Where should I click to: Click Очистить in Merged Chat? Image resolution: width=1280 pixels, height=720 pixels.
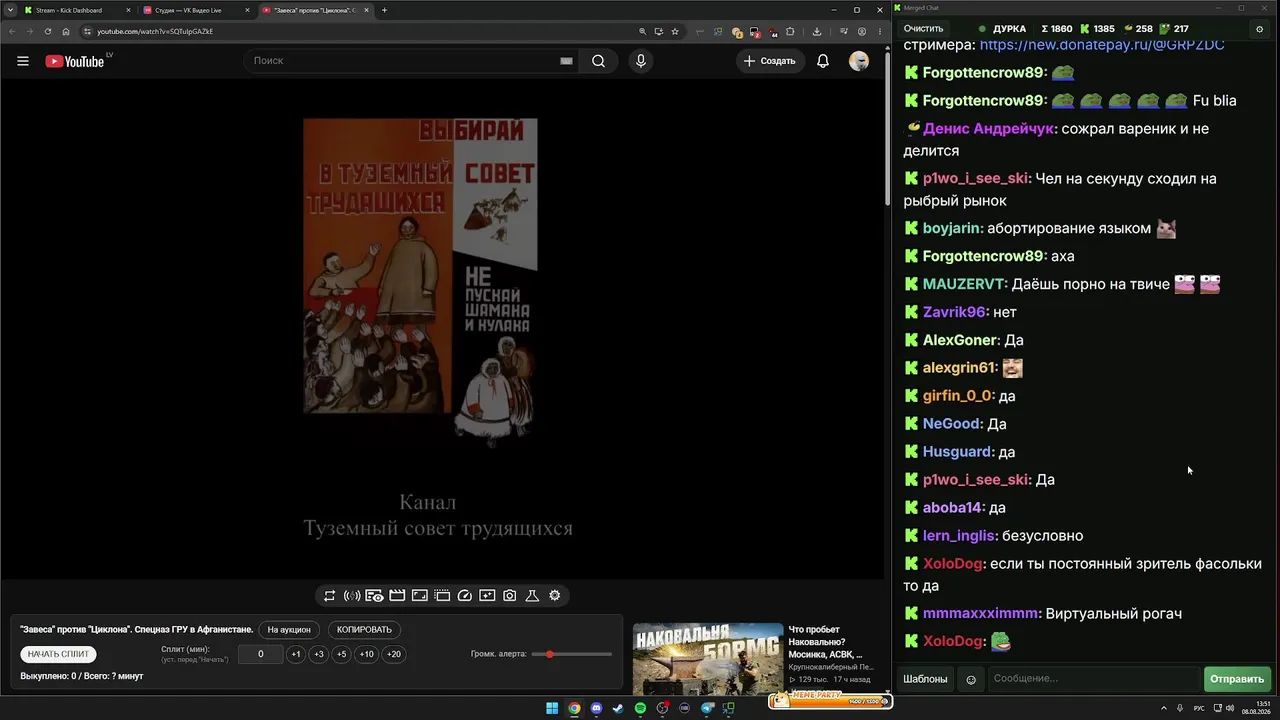(x=923, y=29)
